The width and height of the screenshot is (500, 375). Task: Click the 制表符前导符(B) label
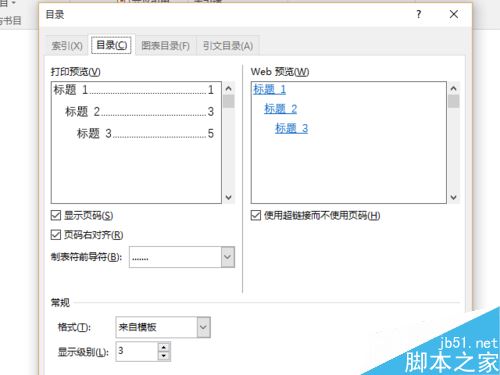point(87,257)
